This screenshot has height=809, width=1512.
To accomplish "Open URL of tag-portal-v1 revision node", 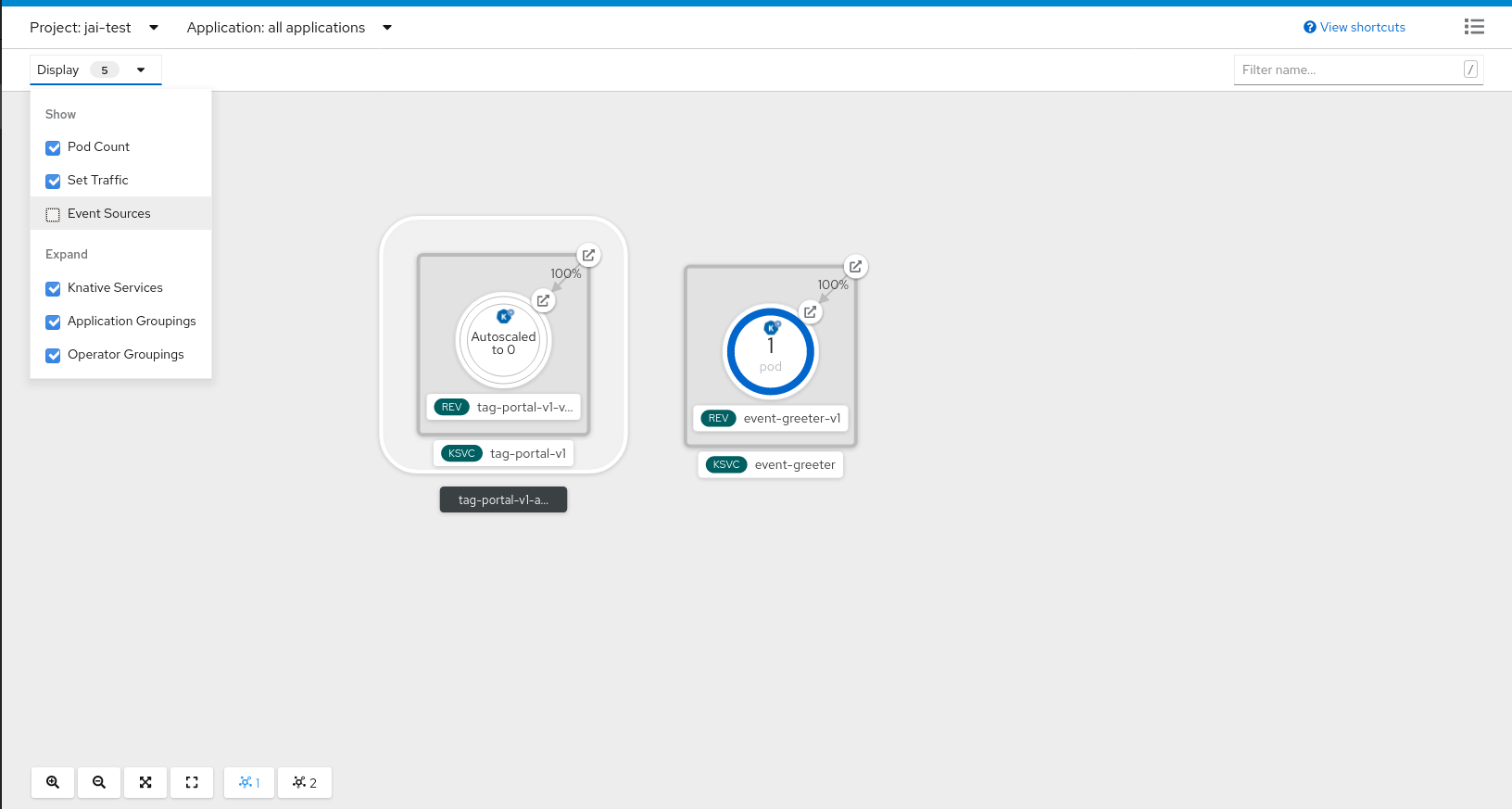I will click(543, 300).
